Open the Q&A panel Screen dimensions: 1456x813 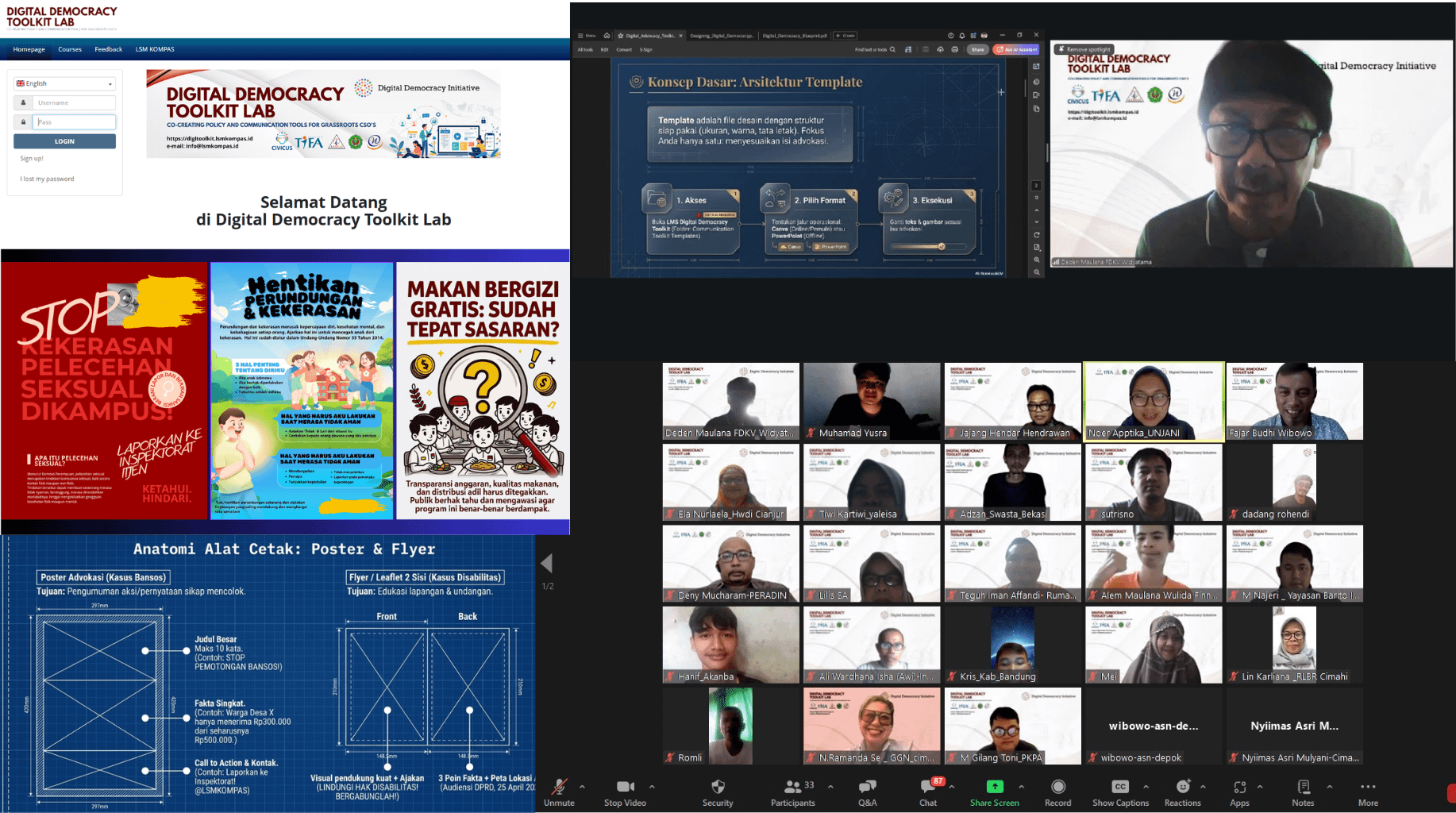pos(867,787)
